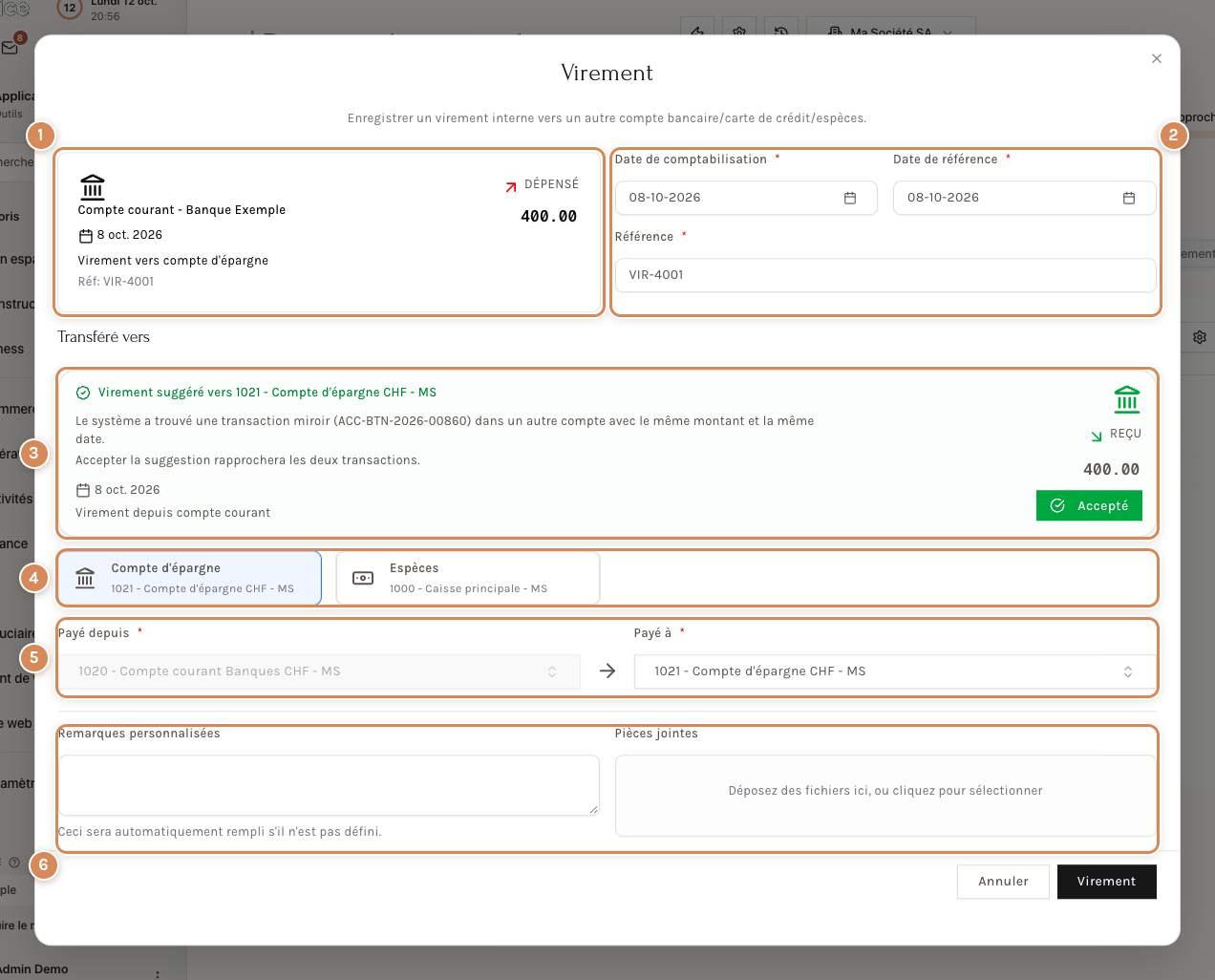Open the three-dot menu beside Admin Demo
The width and height of the screenshot is (1215, 980).
(x=158, y=974)
